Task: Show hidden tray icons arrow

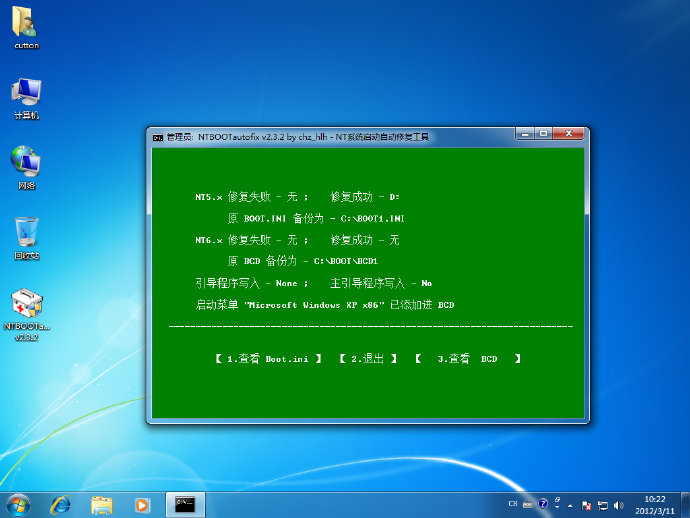Action: point(570,506)
